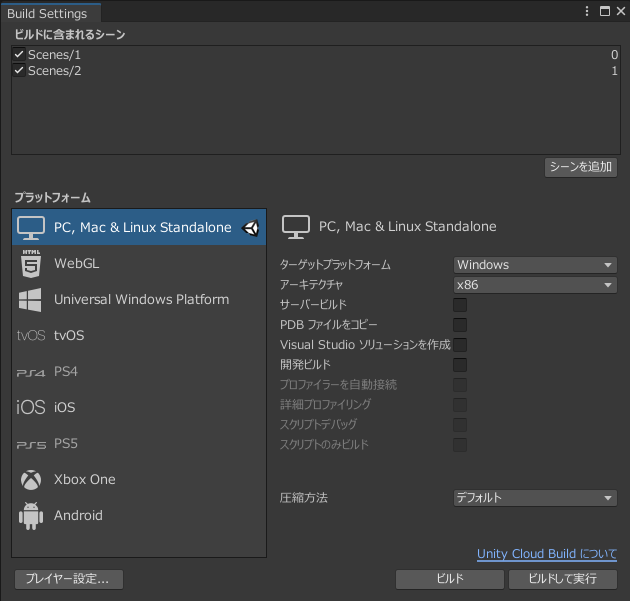Uncheck the Scenes/1 scene checkbox
The width and height of the screenshot is (630, 601).
click(19, 54)
